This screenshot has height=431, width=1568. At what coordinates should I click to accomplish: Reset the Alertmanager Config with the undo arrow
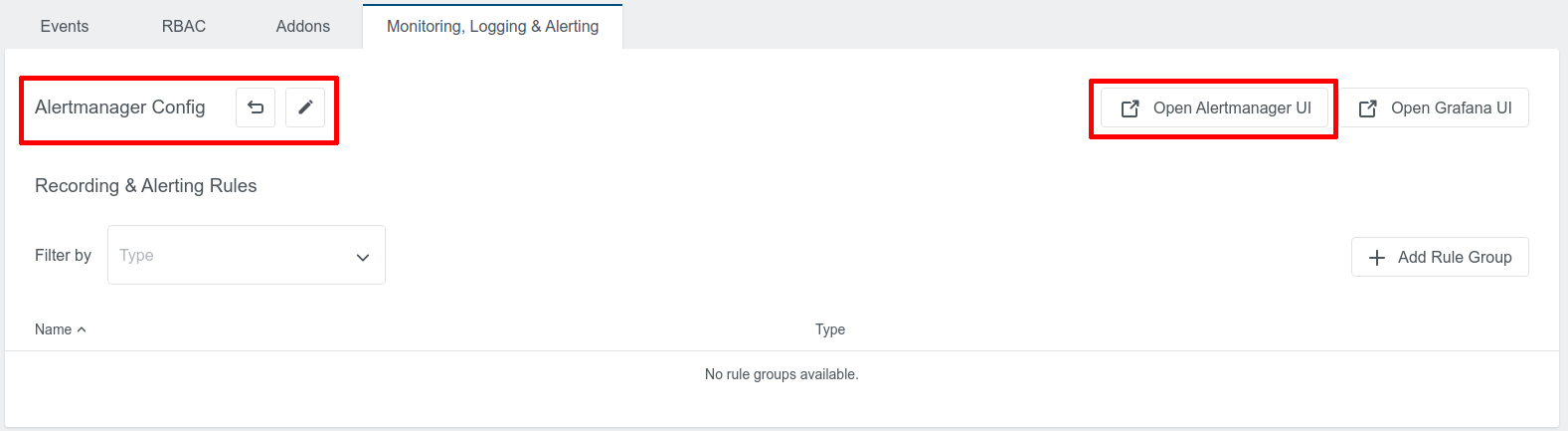[x=256, y=108]
